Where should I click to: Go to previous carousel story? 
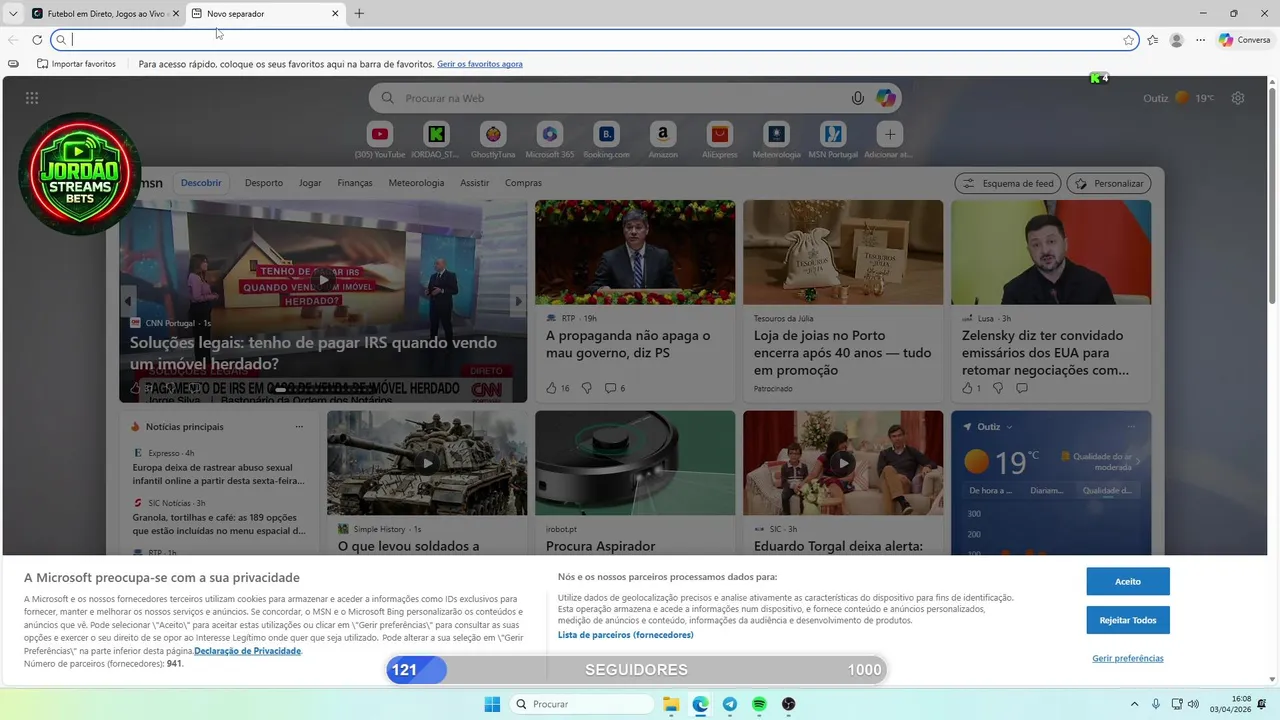128,301
